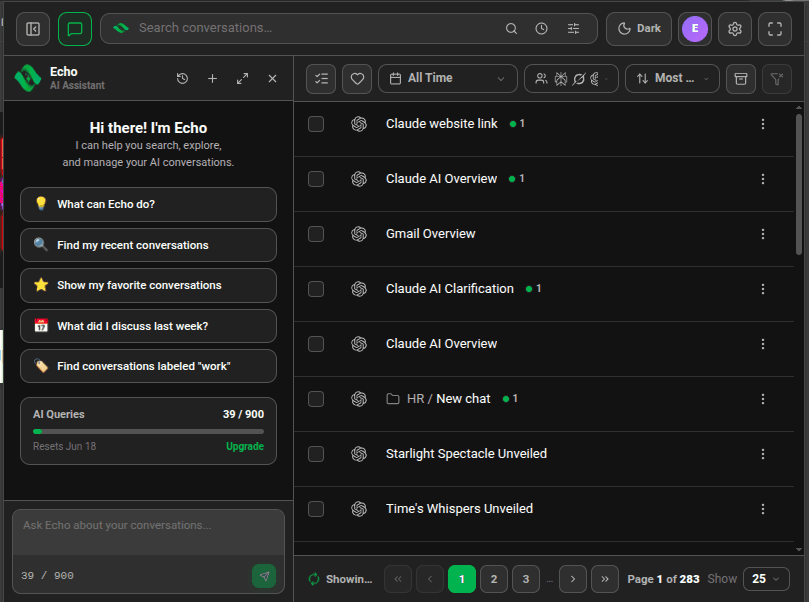Image resolution: width=809 pixels, height=602 pixels.
Task: Open Claude website link conversation
Action: (x=442, y=124)
